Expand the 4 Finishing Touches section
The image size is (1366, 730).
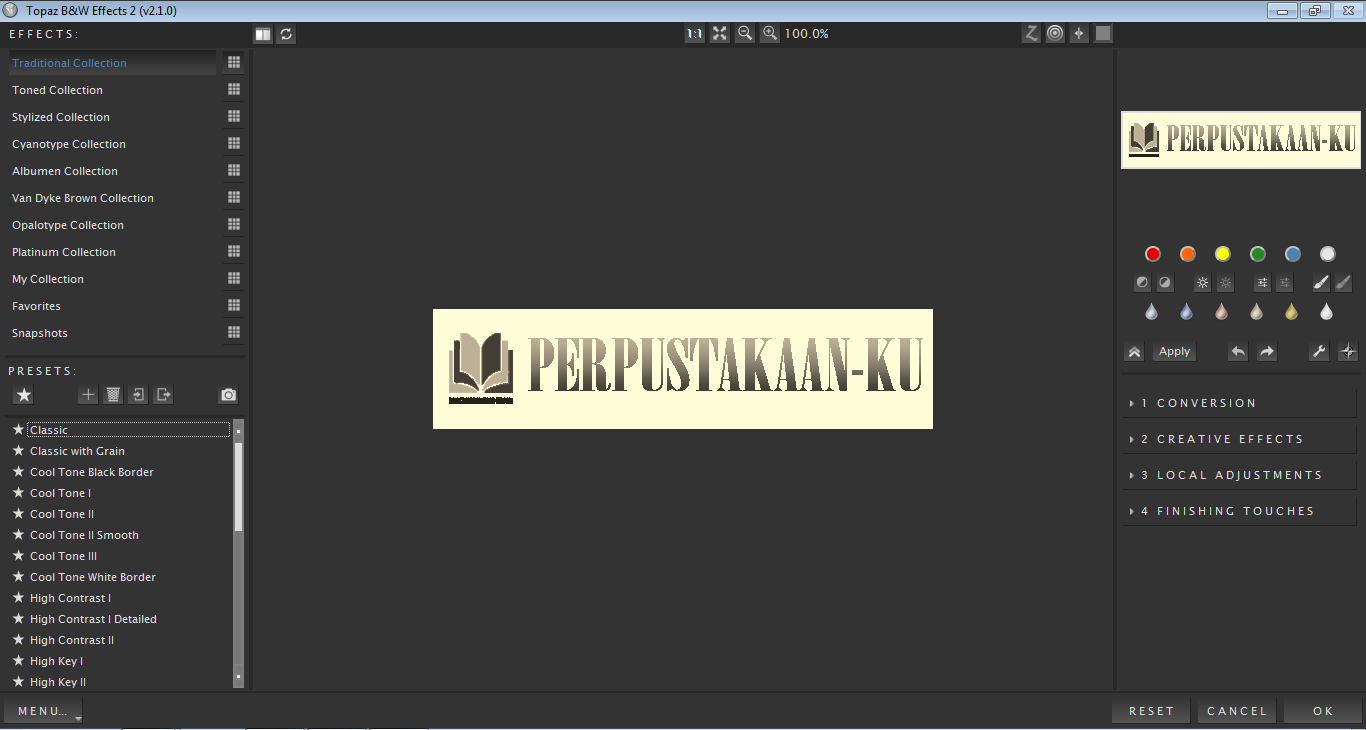1239,511
